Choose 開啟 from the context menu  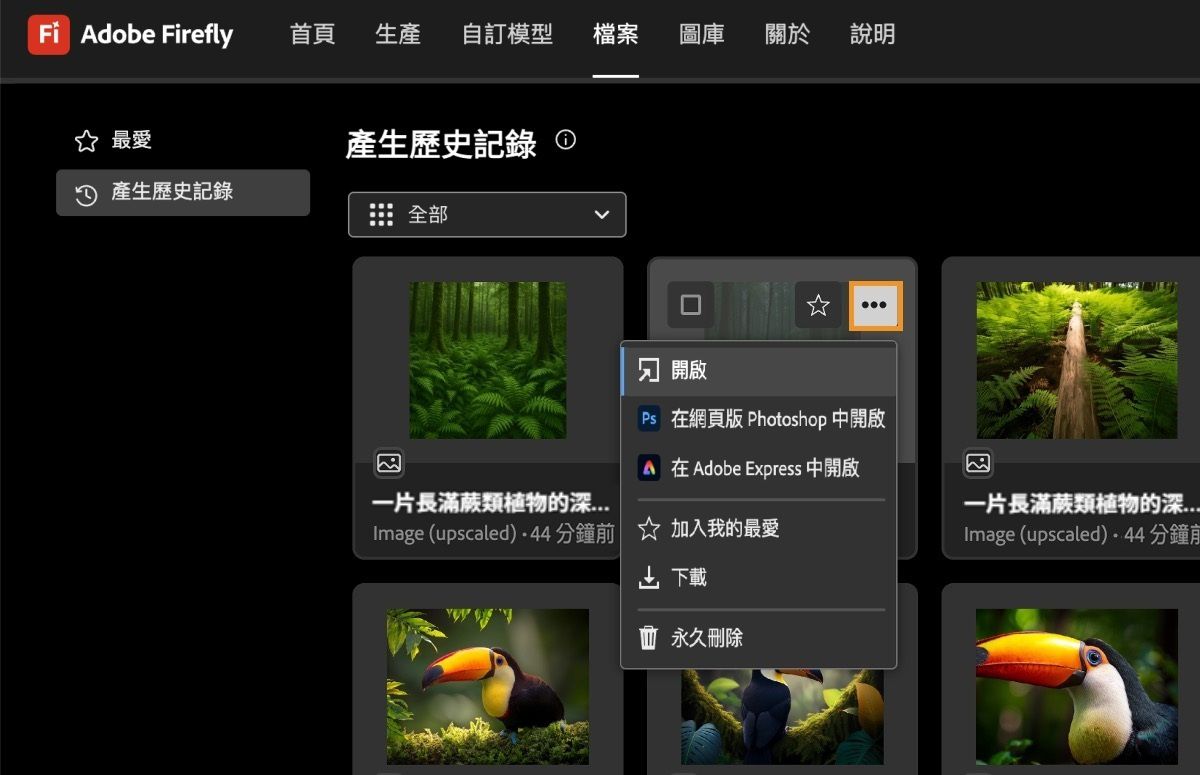759,370
